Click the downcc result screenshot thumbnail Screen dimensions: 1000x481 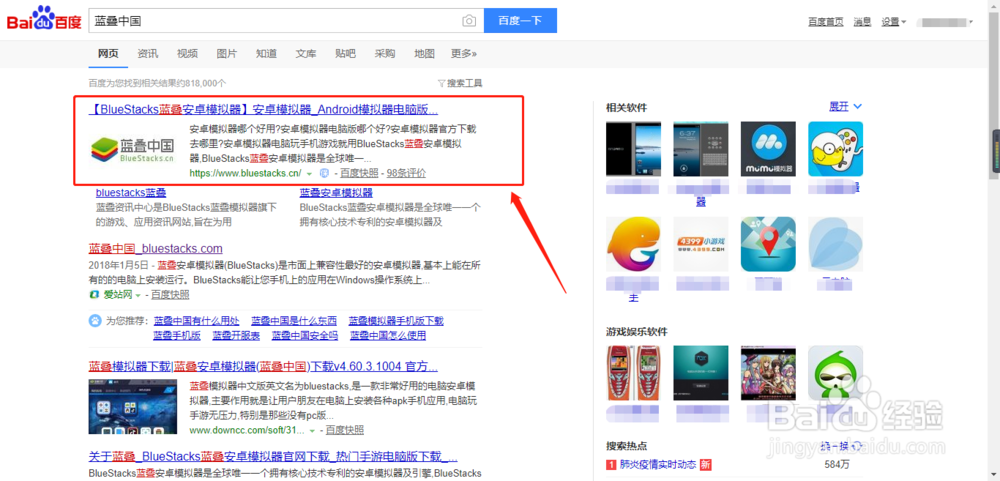133,406
